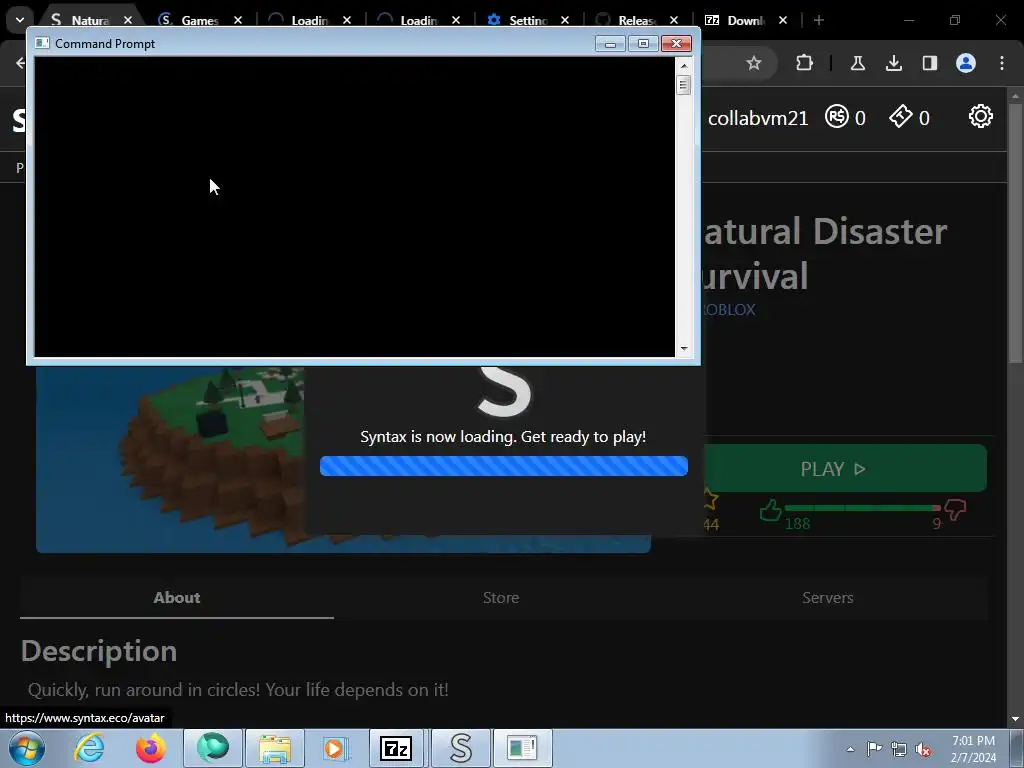Click the Action Center flag icon
Image resolution: width=1024 pixels, height=768 pixels.
[874, 749]
